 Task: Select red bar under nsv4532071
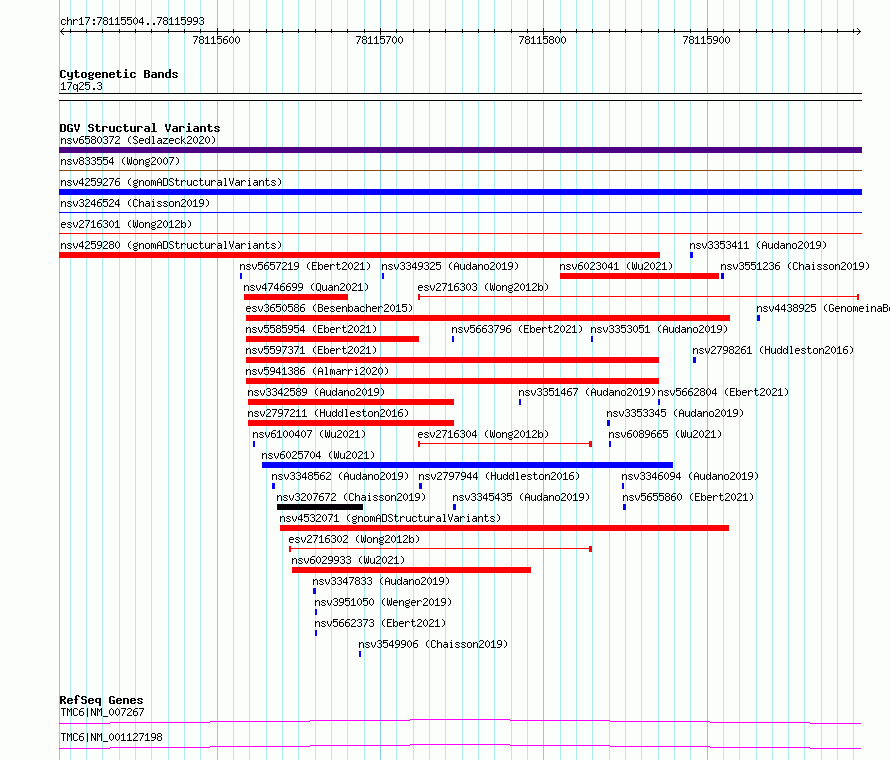tap(505, 528)
